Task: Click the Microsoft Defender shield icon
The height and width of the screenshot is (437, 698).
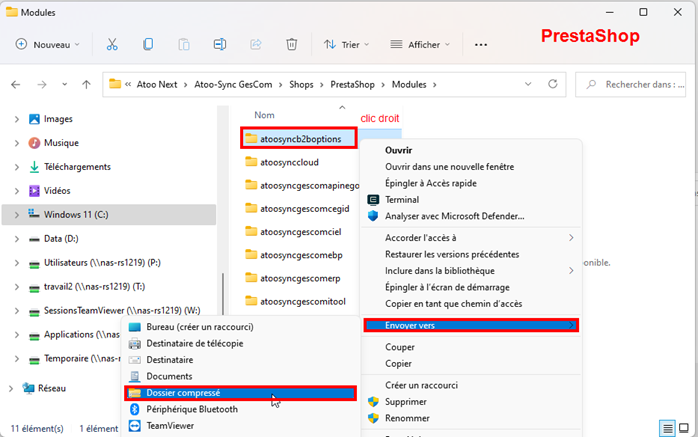Action: tap(373, 216)
